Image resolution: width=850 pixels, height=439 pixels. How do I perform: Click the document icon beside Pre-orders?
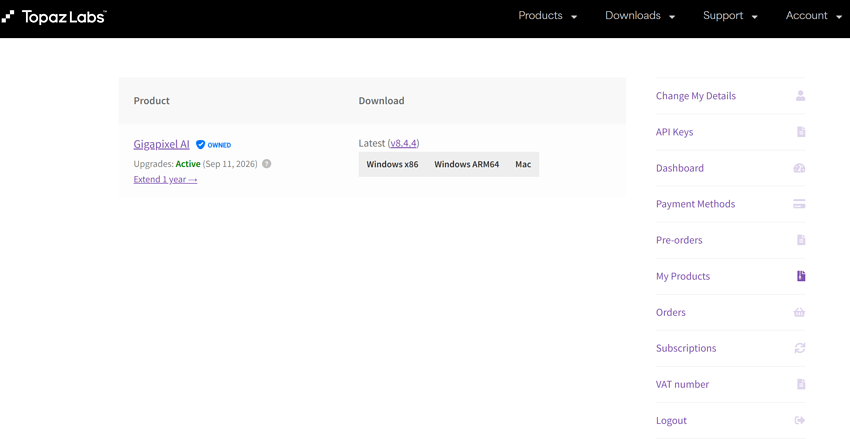801,240
